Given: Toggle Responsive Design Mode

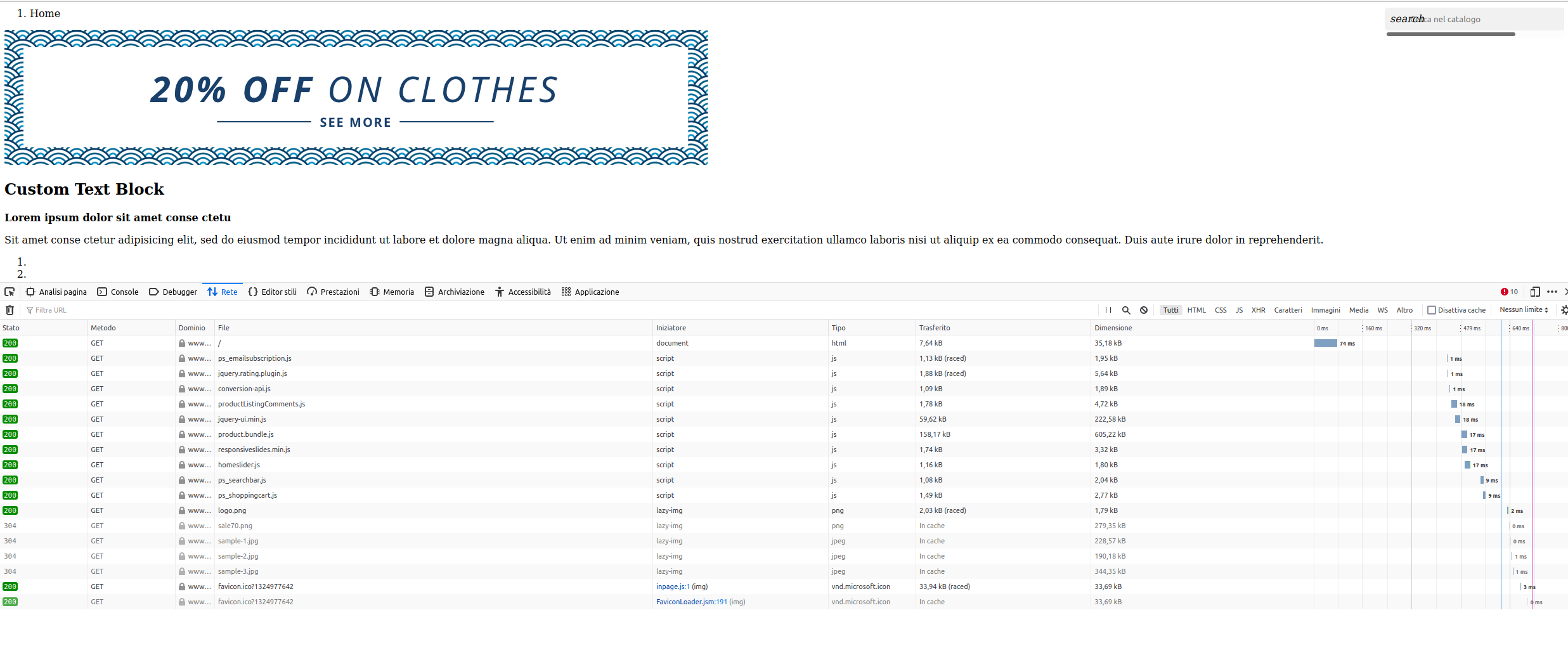Looking at the screenshot, I should point(1535,292).
